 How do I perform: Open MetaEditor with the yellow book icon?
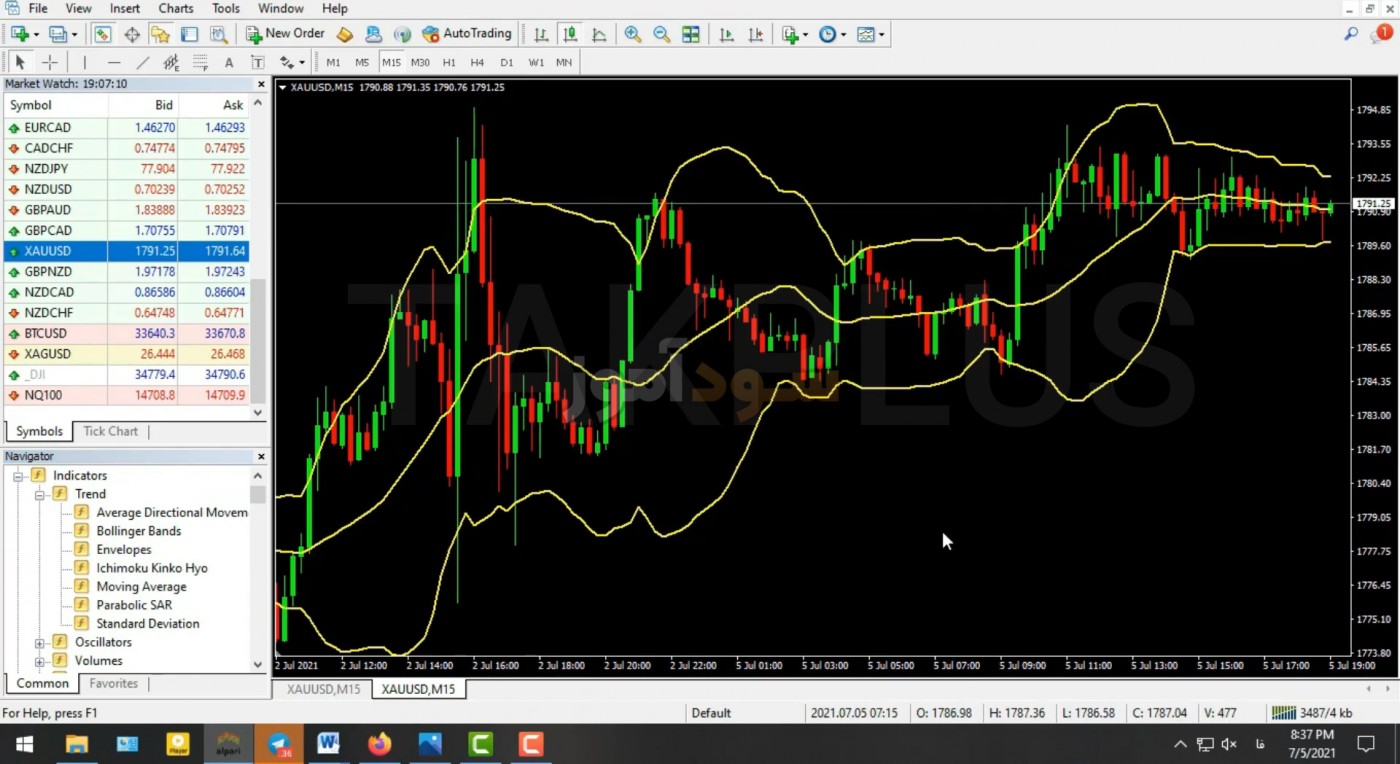(x=345, y=34)
